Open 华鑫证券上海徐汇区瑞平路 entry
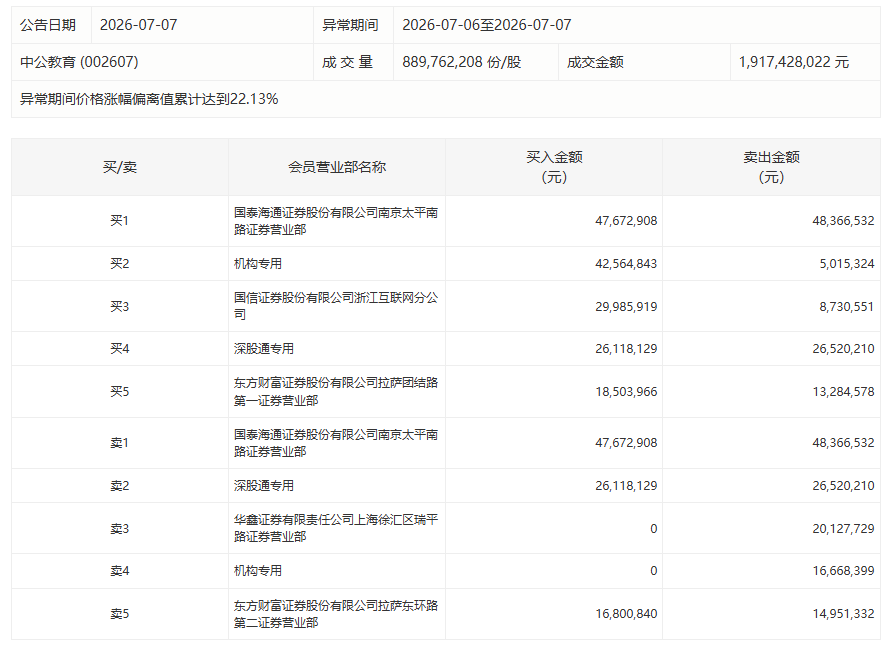890x648 pixels. point(335,528)
